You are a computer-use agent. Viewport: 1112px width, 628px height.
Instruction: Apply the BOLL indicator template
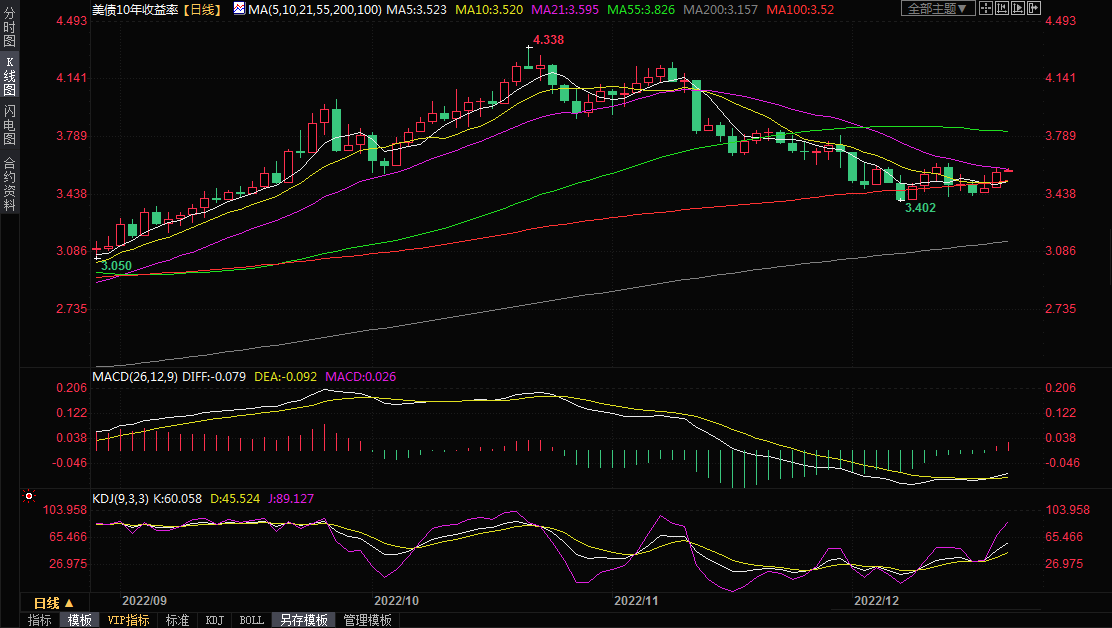pyautogui.click(x=251, y=620)
